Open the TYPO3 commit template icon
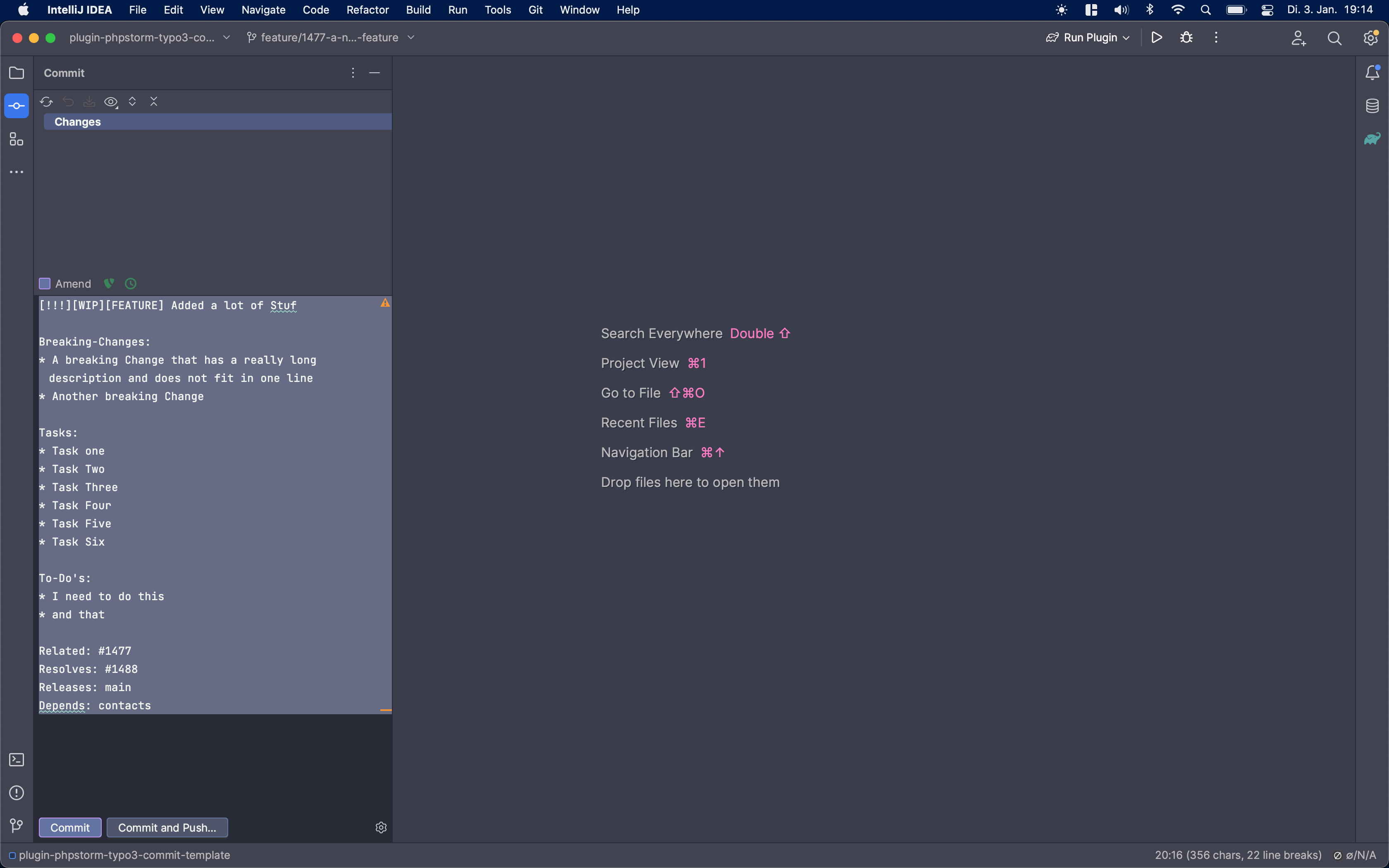 pos(109,284)
